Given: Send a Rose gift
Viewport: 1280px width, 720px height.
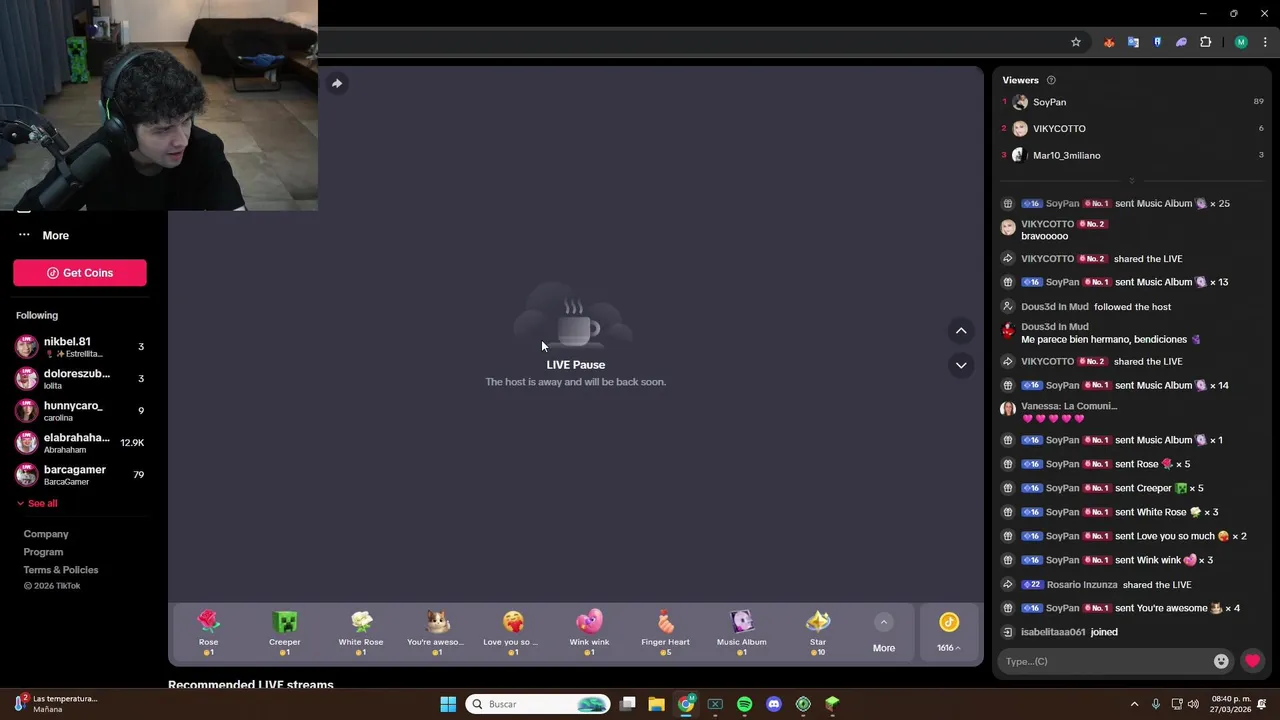Looking at the screenshot, I should coord(208,633).
